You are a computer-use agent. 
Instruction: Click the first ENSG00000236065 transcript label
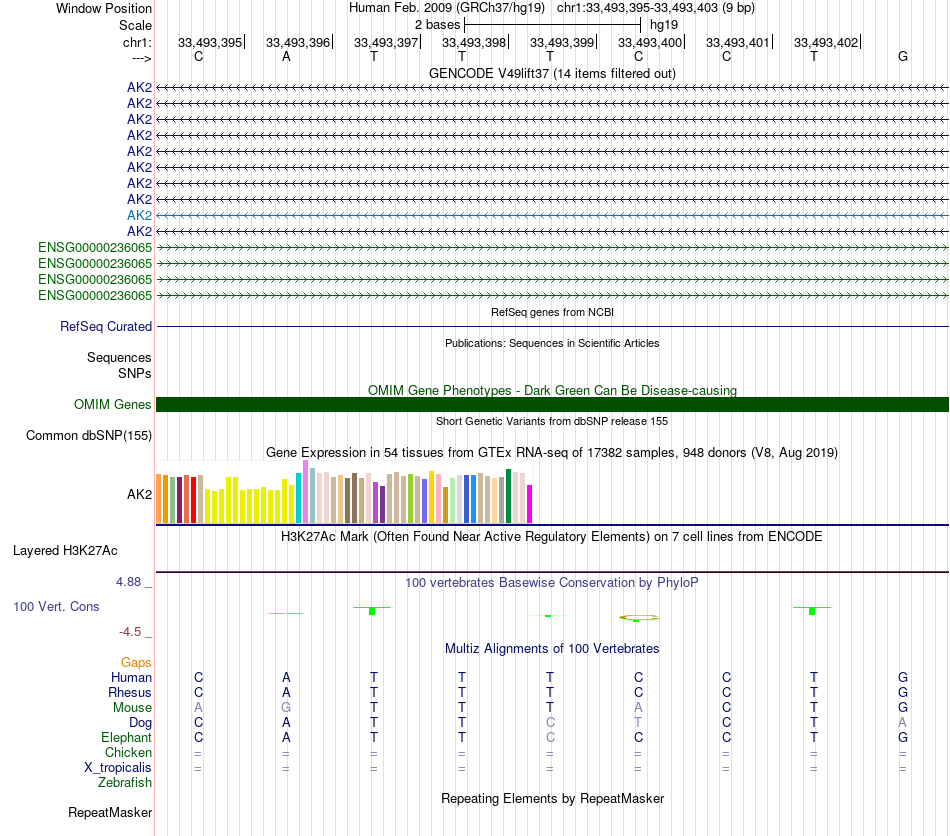point(95,247)
